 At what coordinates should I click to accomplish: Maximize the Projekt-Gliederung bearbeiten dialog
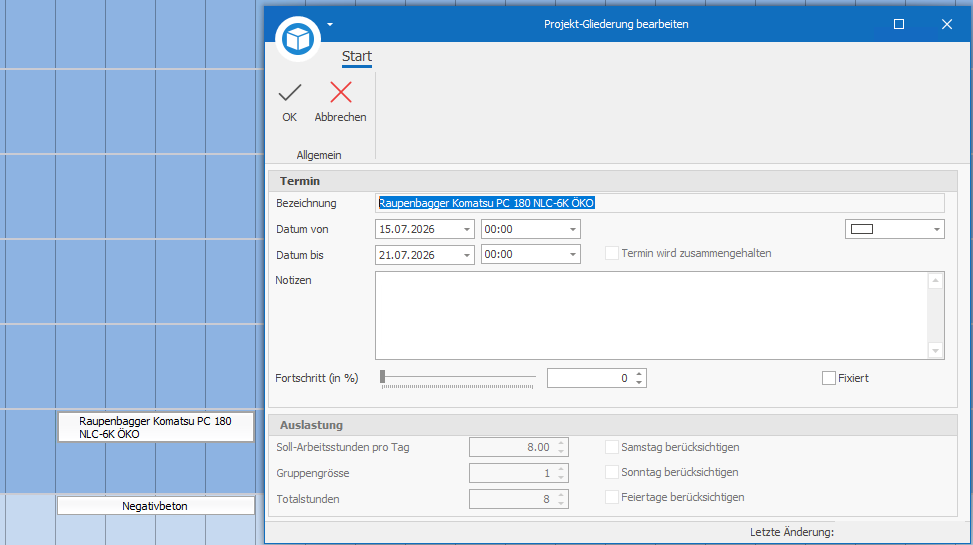(x=899, y=24)
